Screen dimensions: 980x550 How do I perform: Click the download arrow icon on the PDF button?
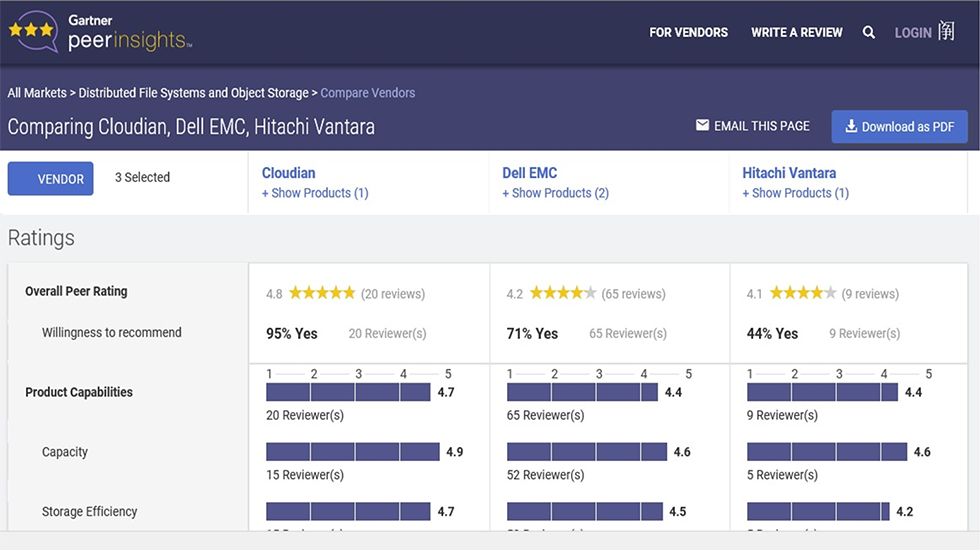[x=851, y=126]
